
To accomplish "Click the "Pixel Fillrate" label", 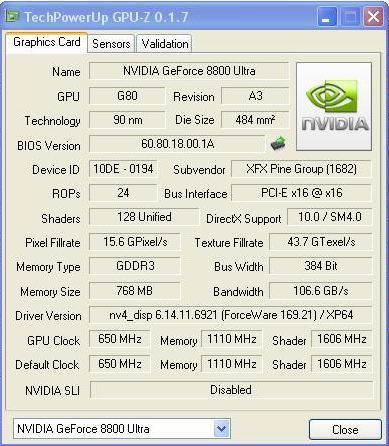I will (53, 243).
